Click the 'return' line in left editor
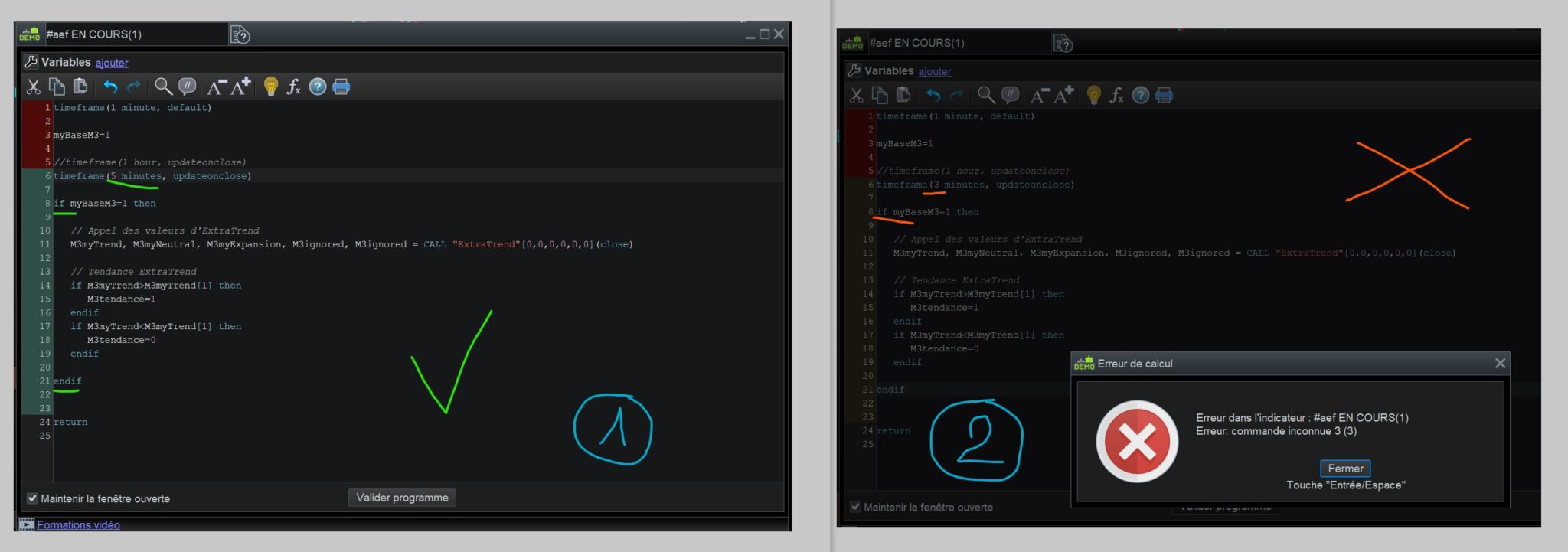Screen dimensions: 1568x552 click(70, 422)
